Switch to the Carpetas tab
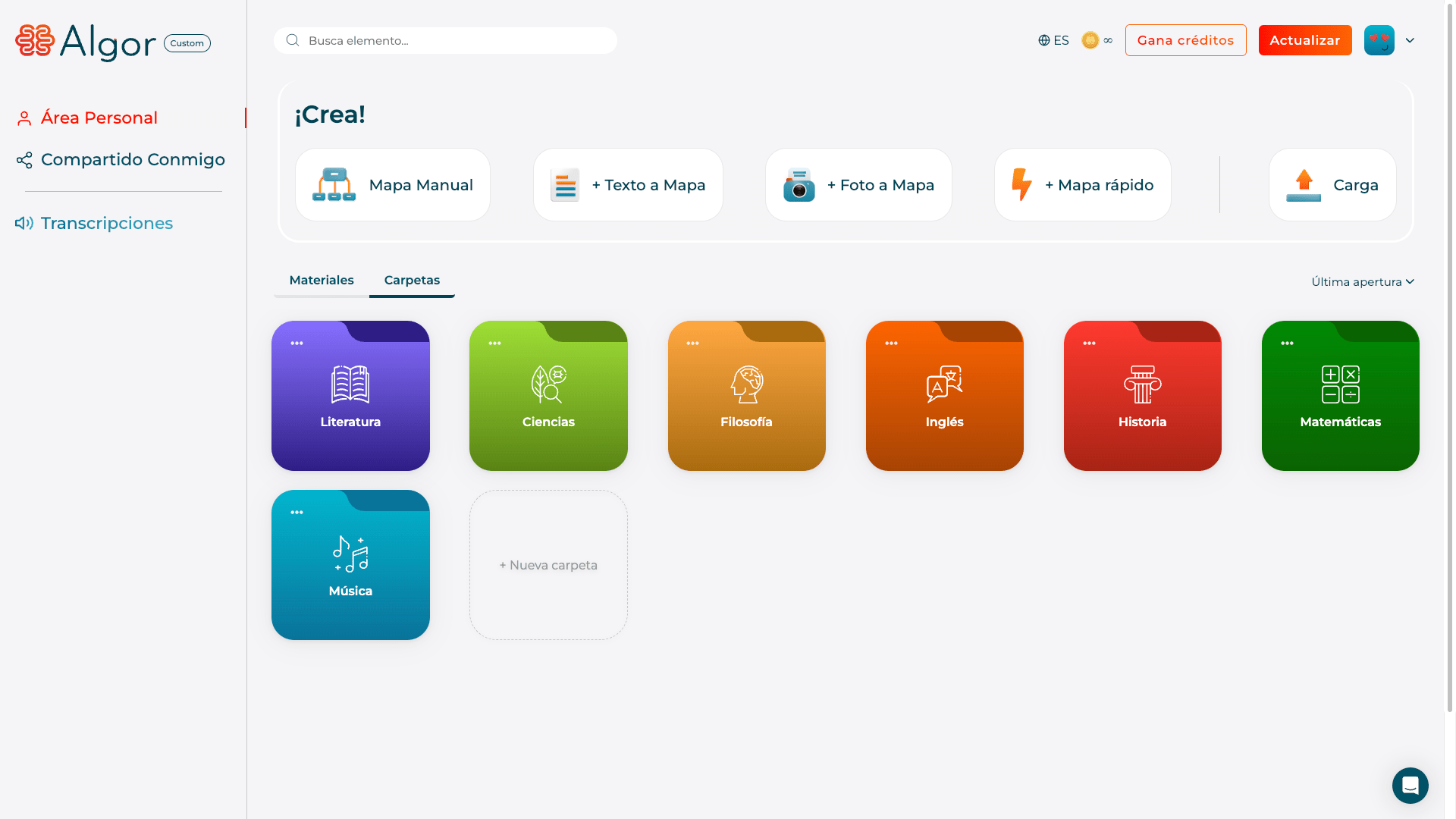Viewport: 1456px width, 819px height. coord(412,280)
